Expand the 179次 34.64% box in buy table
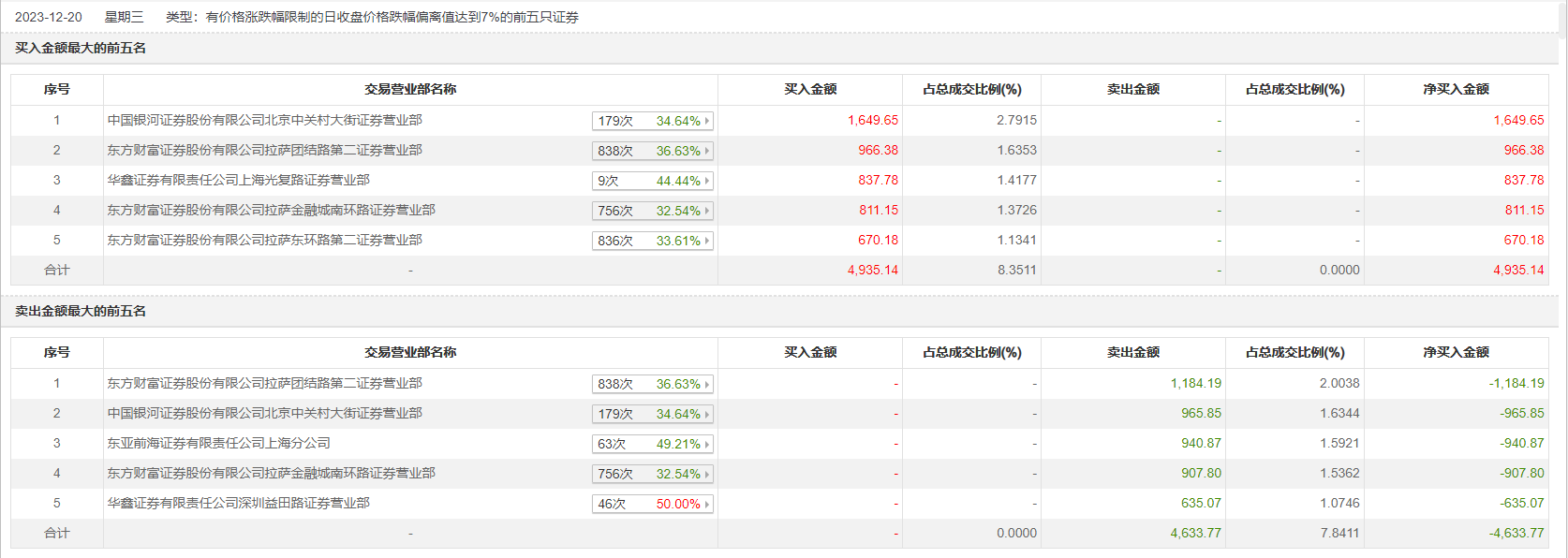Viewport: 1568px width, 558px height. [652, 121]
